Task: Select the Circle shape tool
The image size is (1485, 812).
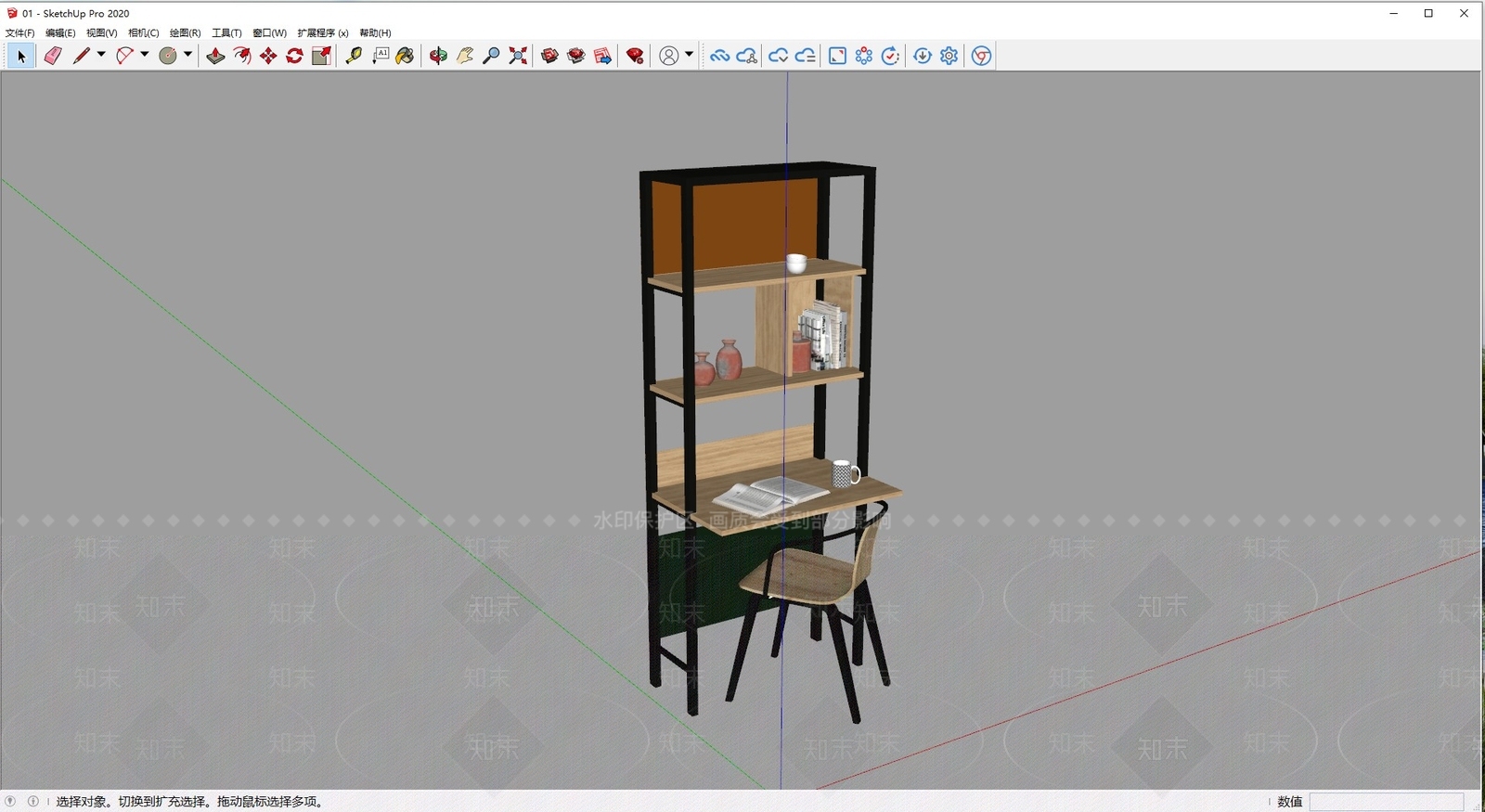Action: [x=168, y=56]
